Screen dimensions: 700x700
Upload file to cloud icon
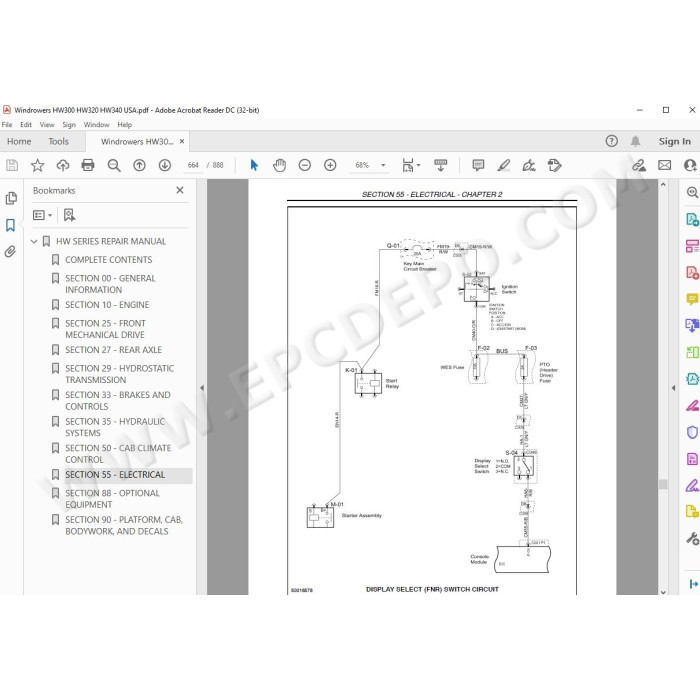pyautogui.click(x=63, y=165)
